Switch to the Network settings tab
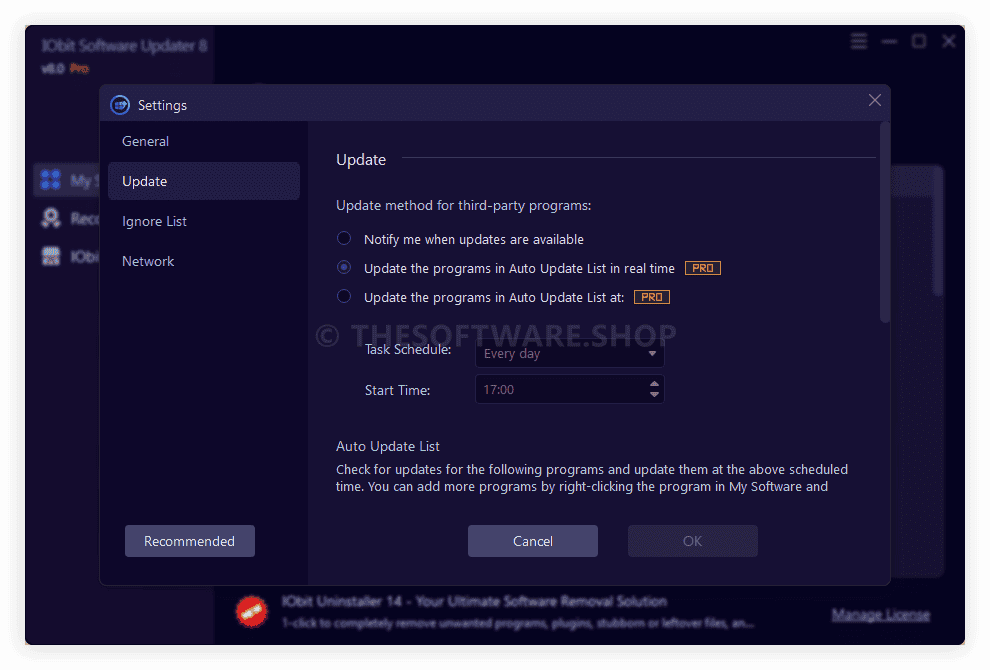 click(x=148, y=261)
